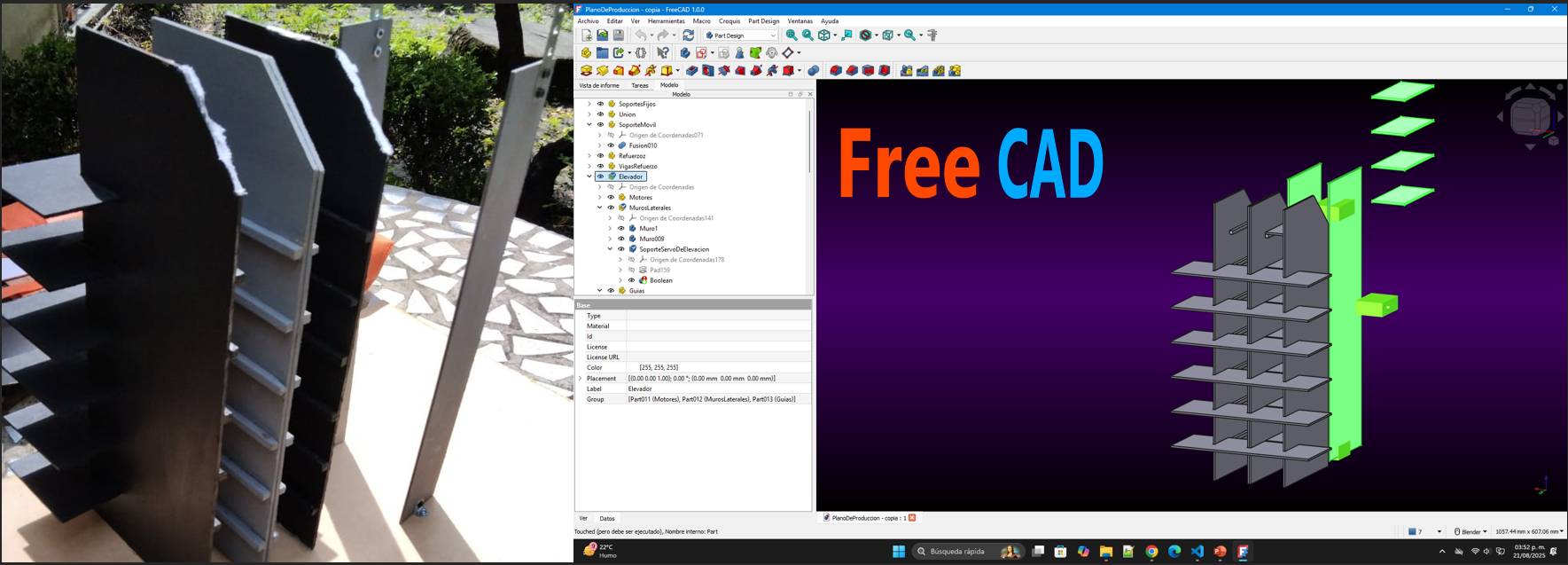Click the yellow Create Part icon
This screenshot has height=565, width=1568.
586,53
